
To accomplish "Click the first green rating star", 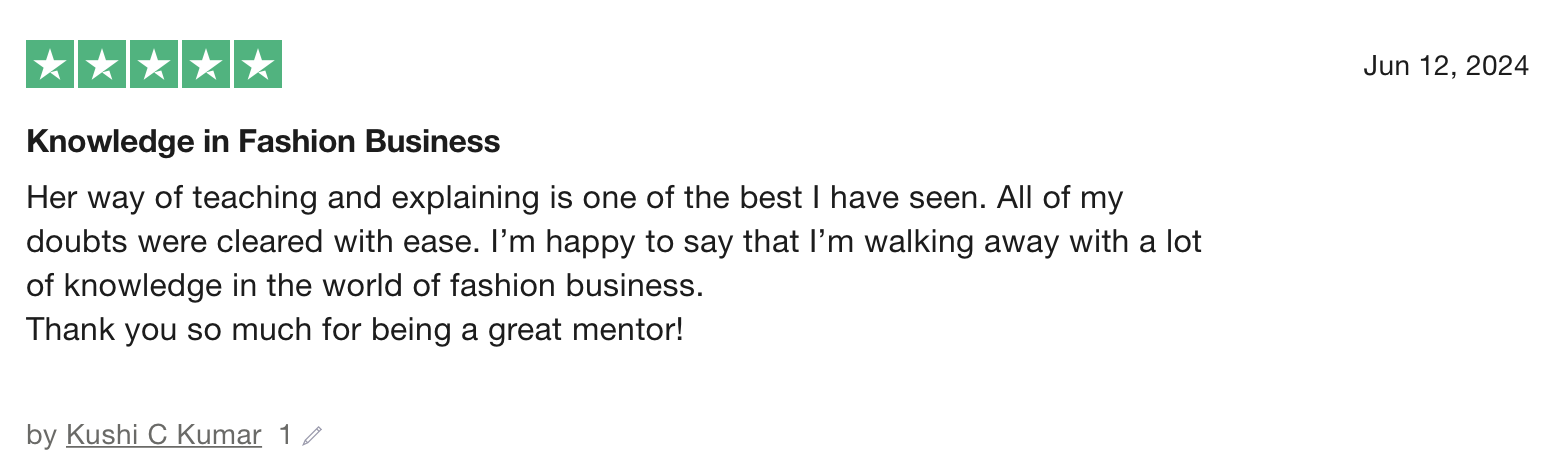I will coord(50,65).
